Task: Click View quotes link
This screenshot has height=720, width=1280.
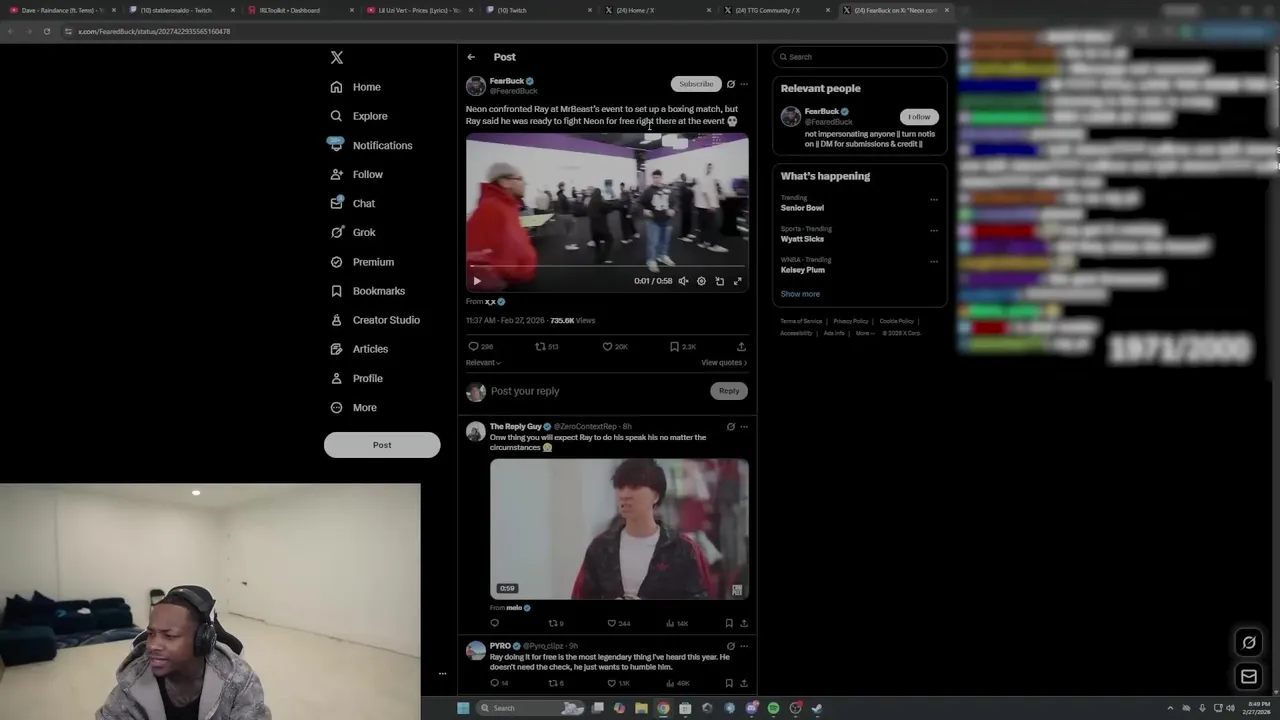Action: [x=724, y=363]
